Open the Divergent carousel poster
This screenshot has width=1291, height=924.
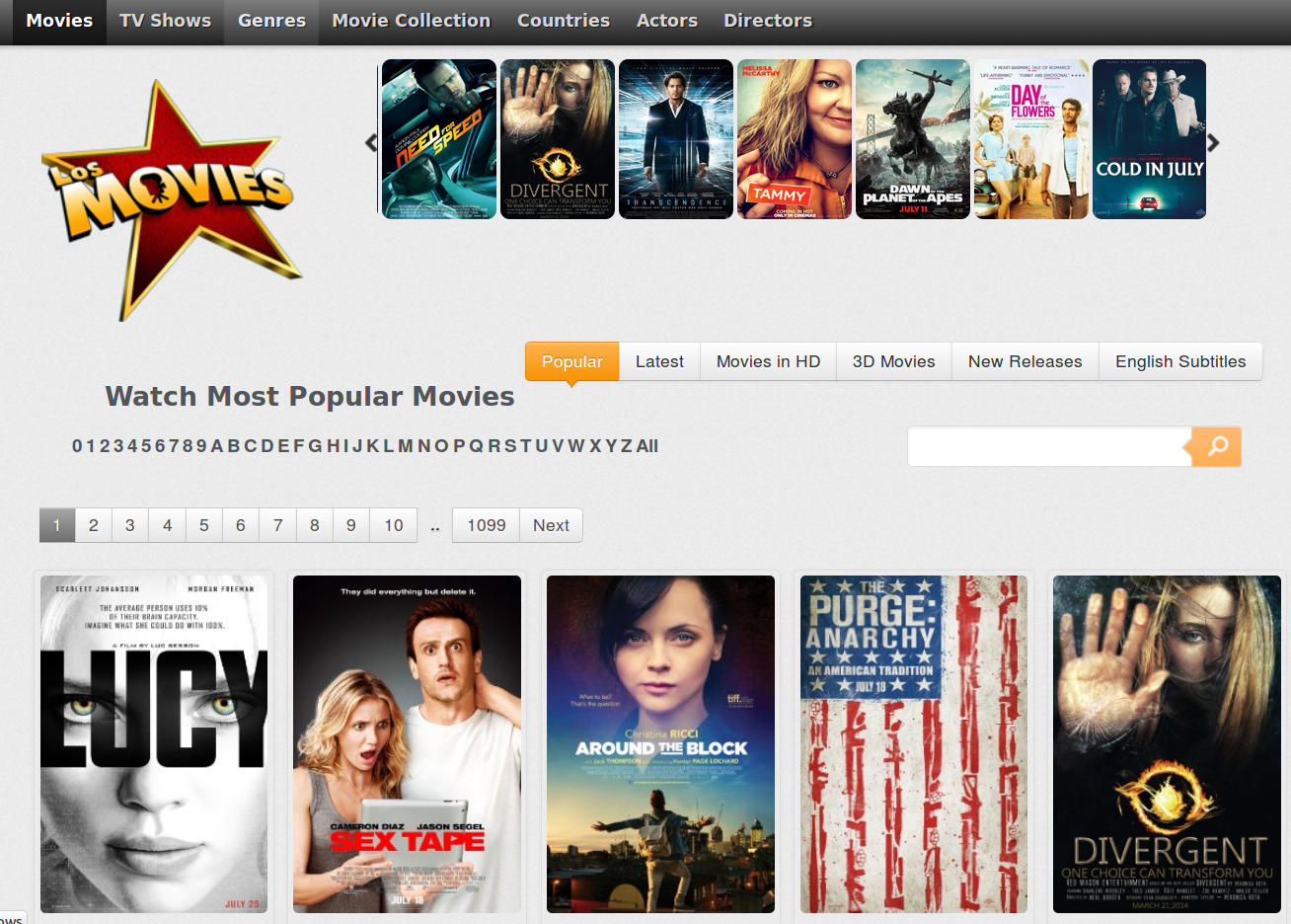click(x=558, y=139)
